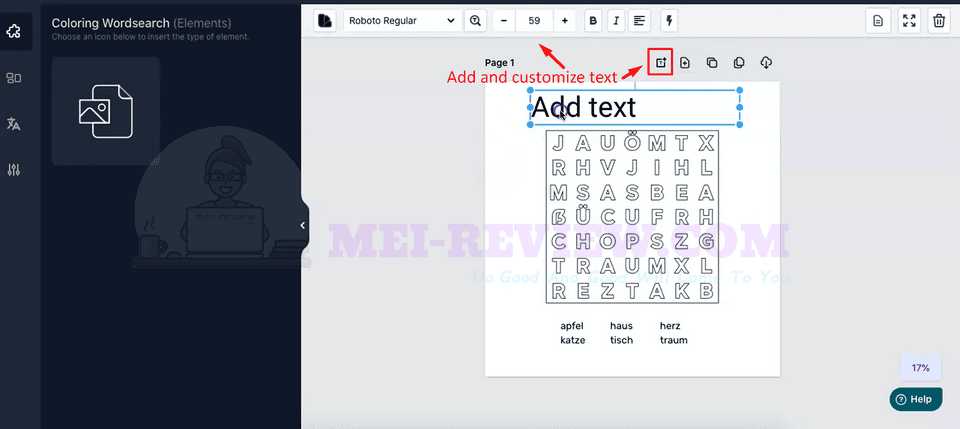Open the puzzle elements sidebar tab
This screenshot has height=429, width=960.
pos(14,31)
